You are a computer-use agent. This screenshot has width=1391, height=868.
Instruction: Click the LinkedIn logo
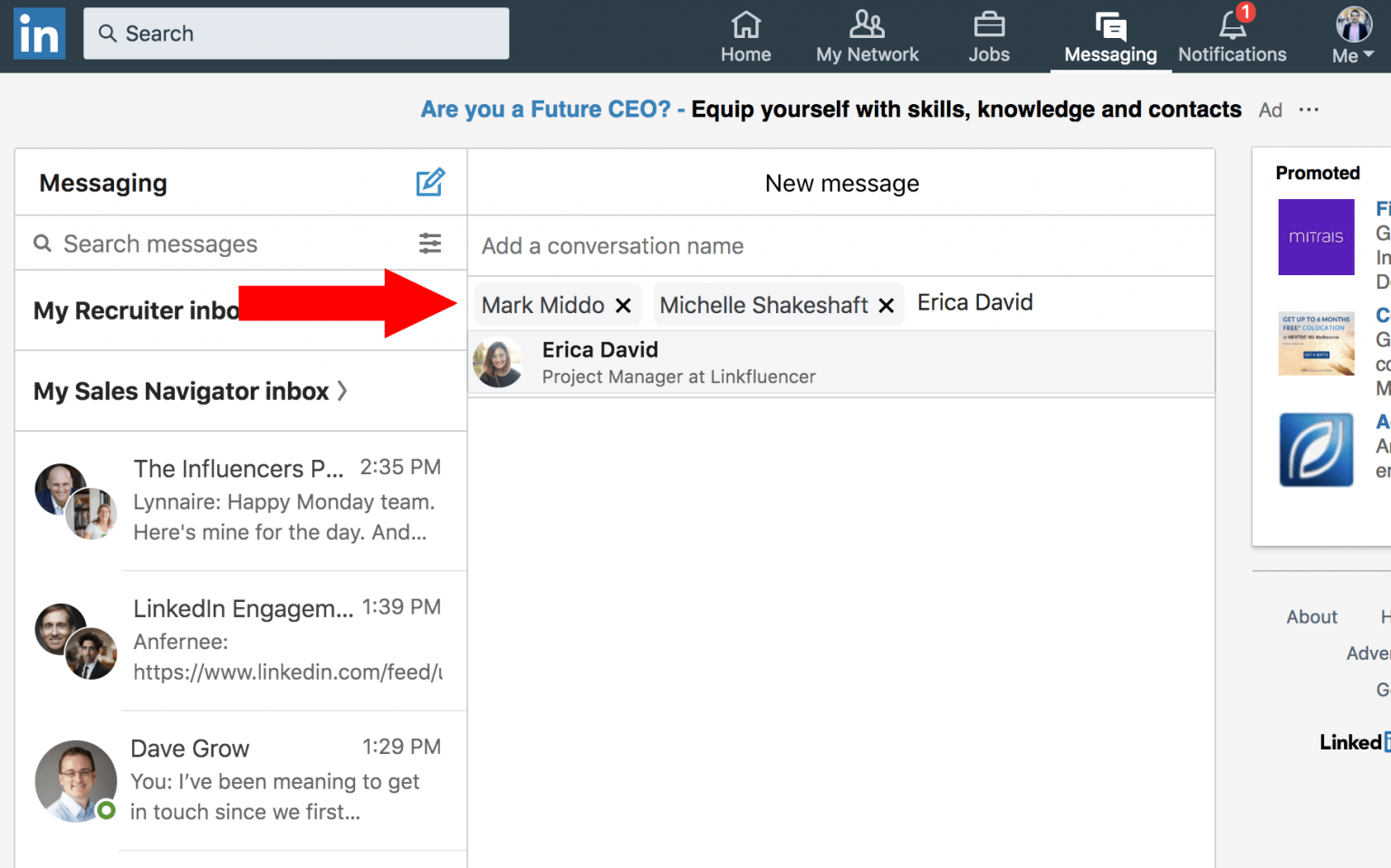click(39, 33)
